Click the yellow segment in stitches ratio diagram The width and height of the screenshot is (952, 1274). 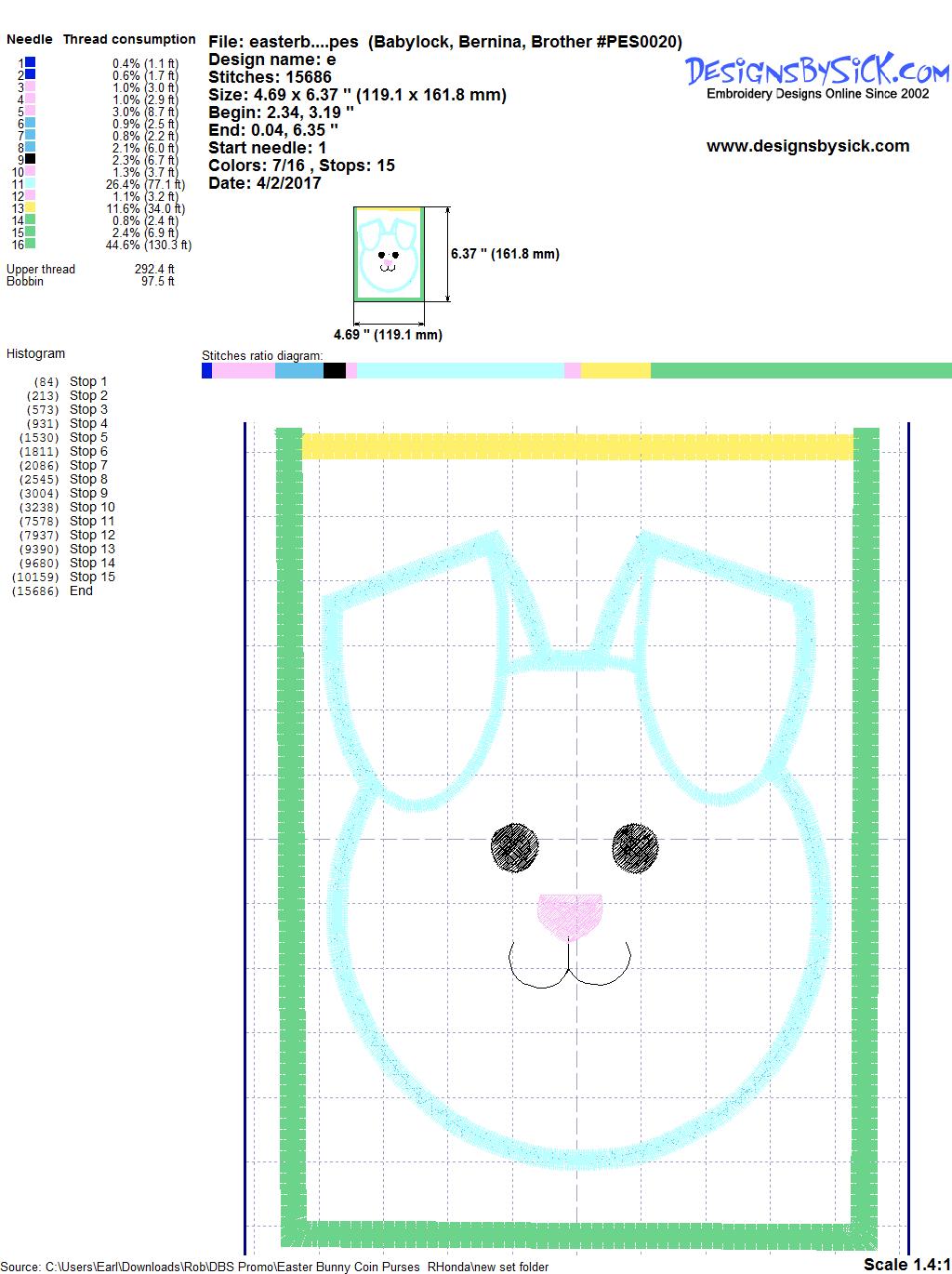tap(615, 371)
